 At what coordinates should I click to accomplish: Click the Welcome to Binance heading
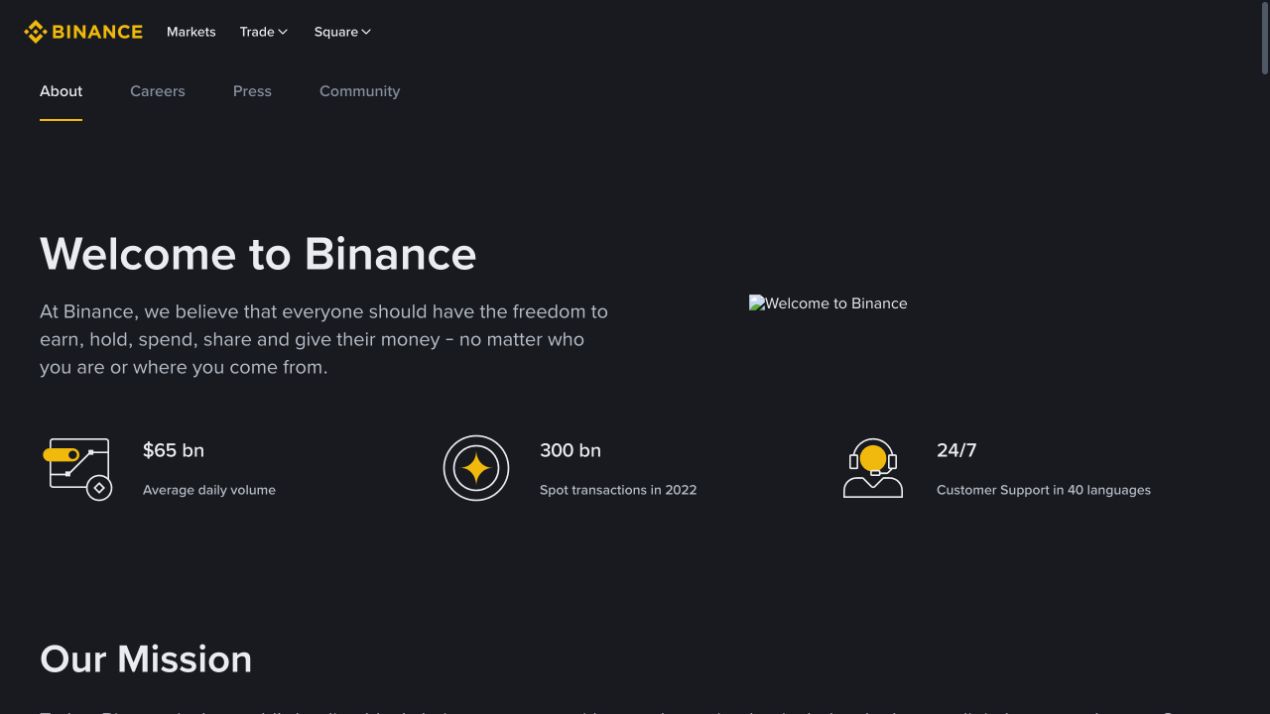(x=258, y=253)
